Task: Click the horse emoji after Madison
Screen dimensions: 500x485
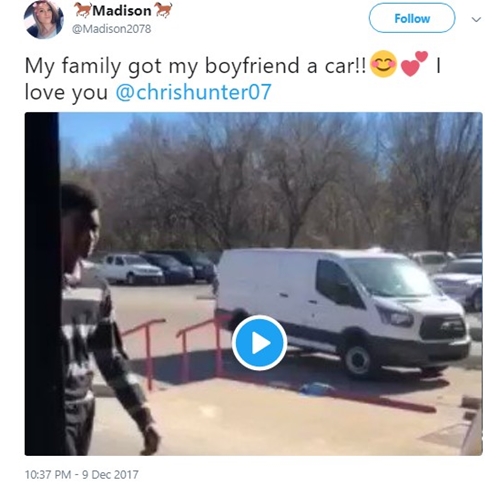Action: 163,10
